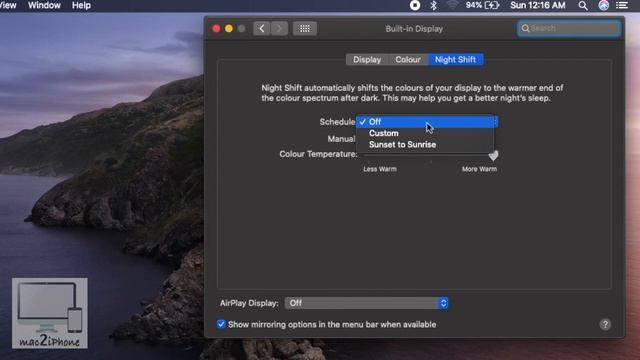This screenshot has height=360, width=640.
Task: Click the Colour Temperature label
Action: [x=318, y=154]
